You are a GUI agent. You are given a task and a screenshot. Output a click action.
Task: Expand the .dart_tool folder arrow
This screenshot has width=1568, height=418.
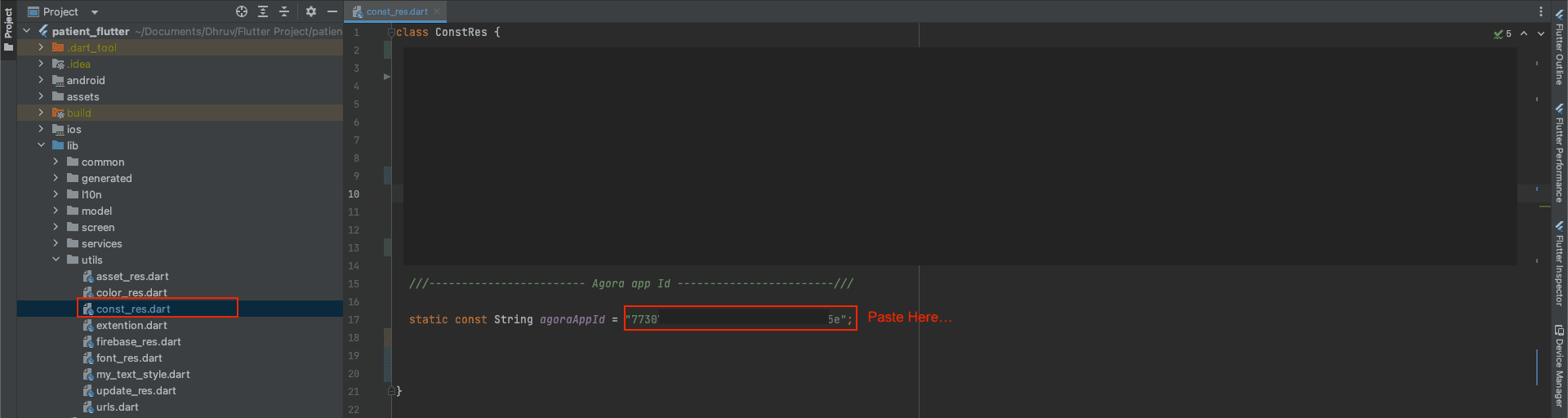pyautogui.click(x=41, y=47)
